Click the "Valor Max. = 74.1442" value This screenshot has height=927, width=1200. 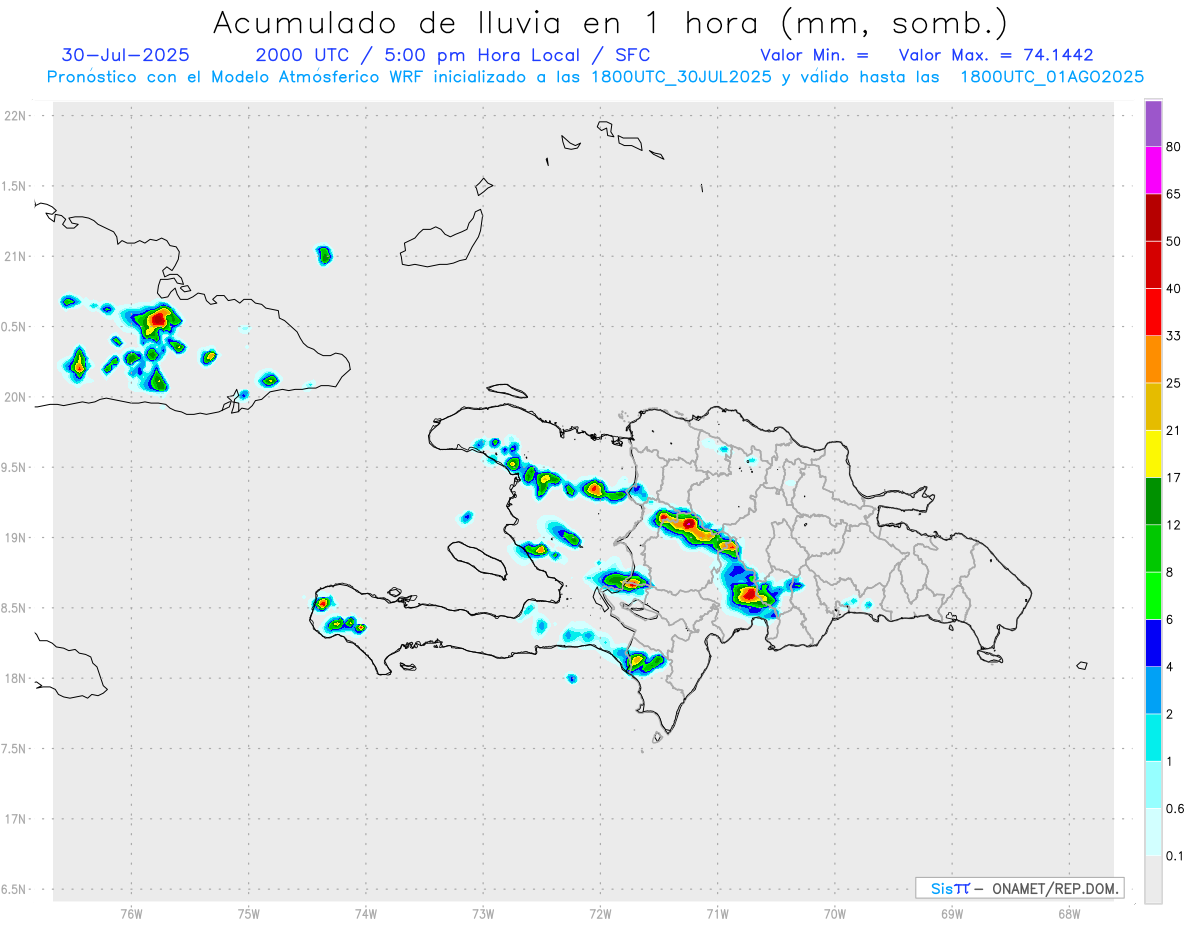point(996,55)
